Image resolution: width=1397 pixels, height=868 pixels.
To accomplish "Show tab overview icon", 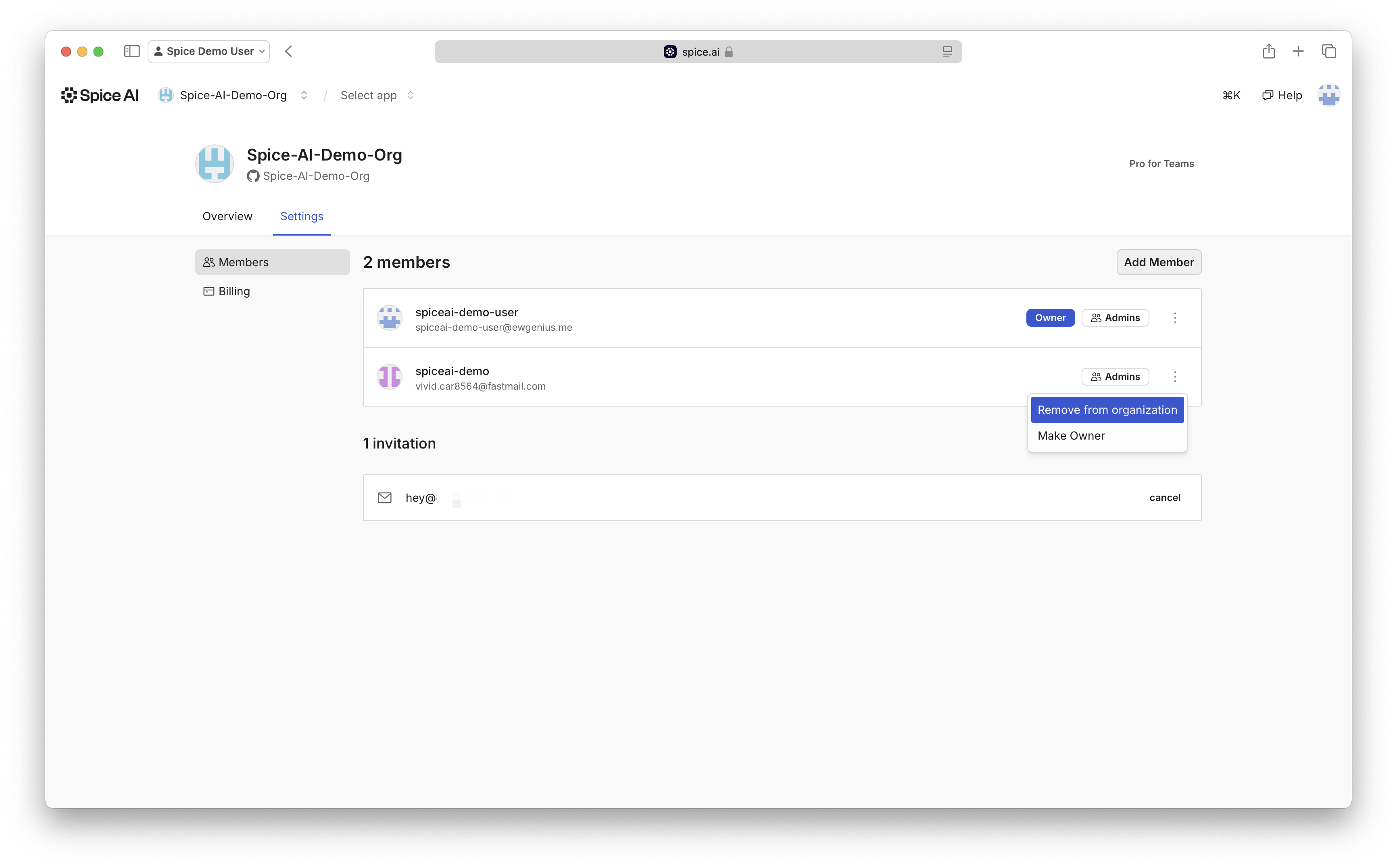I will click(x=1329, y=51).
